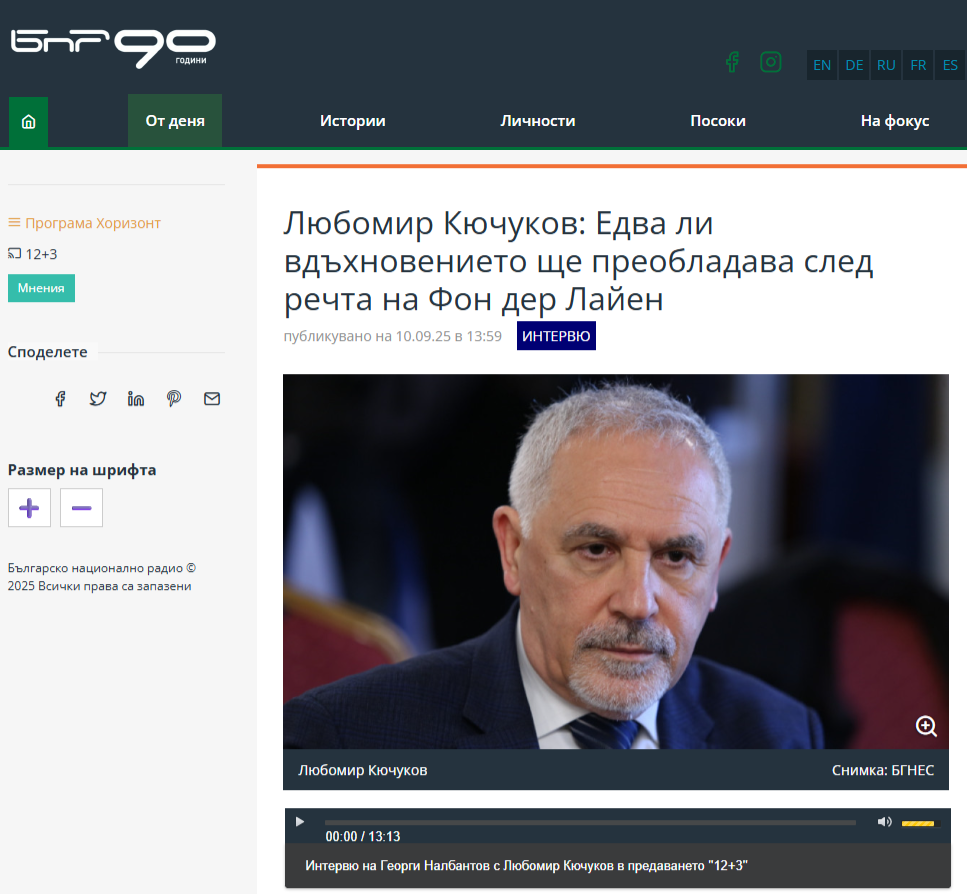Switch language to EN
The width and height of the screenshot is (967, 894).
tap(821, 65)
